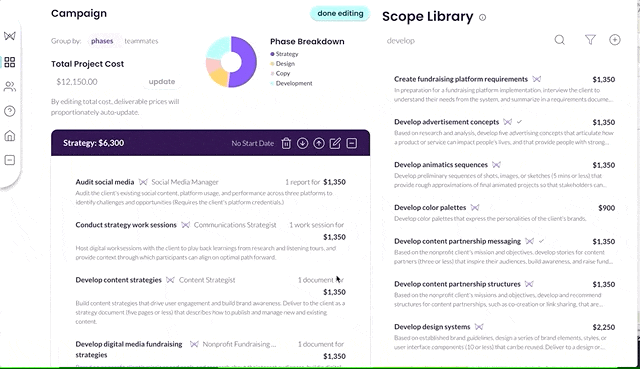Screen dimensions: 640x369
Task: Add new scope item with plus circle icon
Action: pyautogui.click(x=615, y=40)
